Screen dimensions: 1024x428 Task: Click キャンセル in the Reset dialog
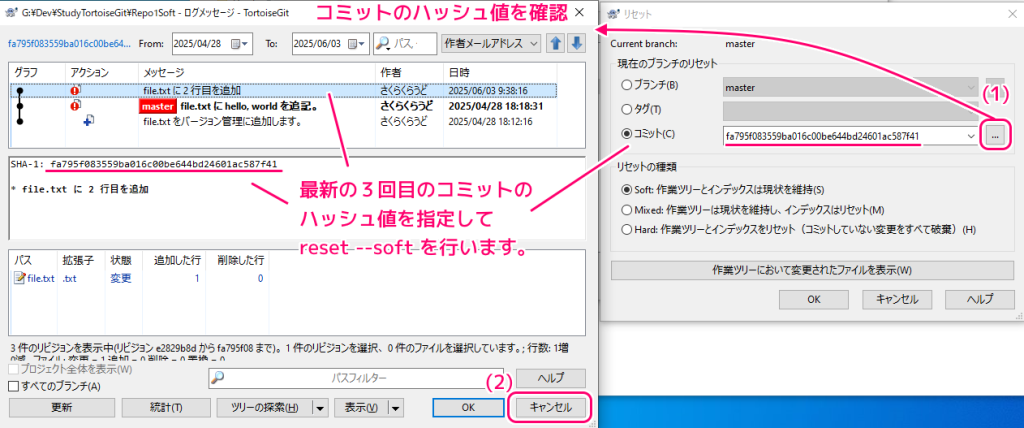(x=896, y=299)
